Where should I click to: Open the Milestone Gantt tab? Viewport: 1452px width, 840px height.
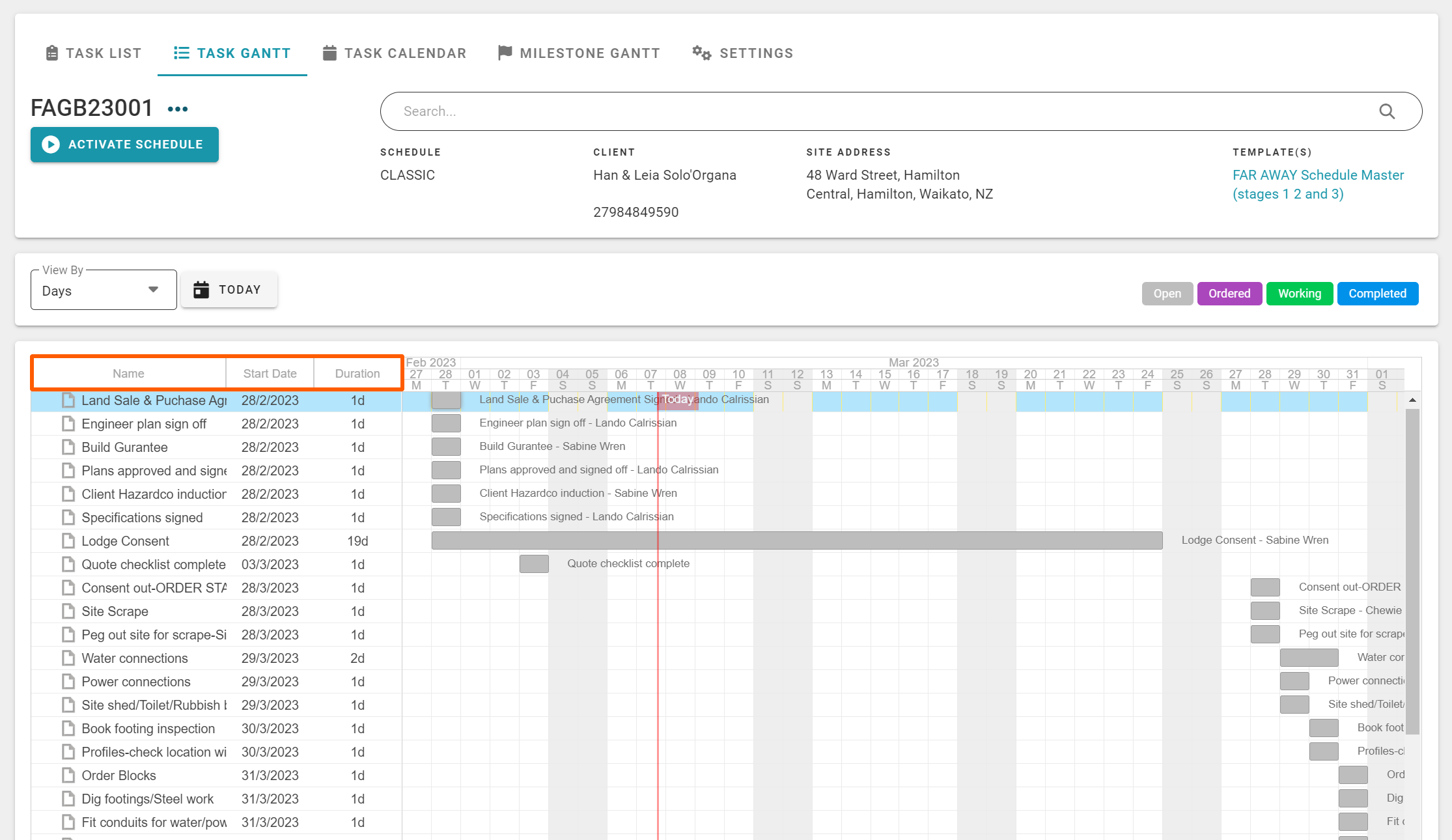(x=579, y=53)
